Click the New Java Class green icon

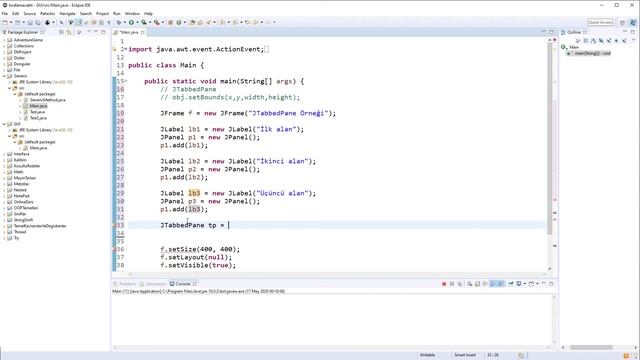click(179, 22)
